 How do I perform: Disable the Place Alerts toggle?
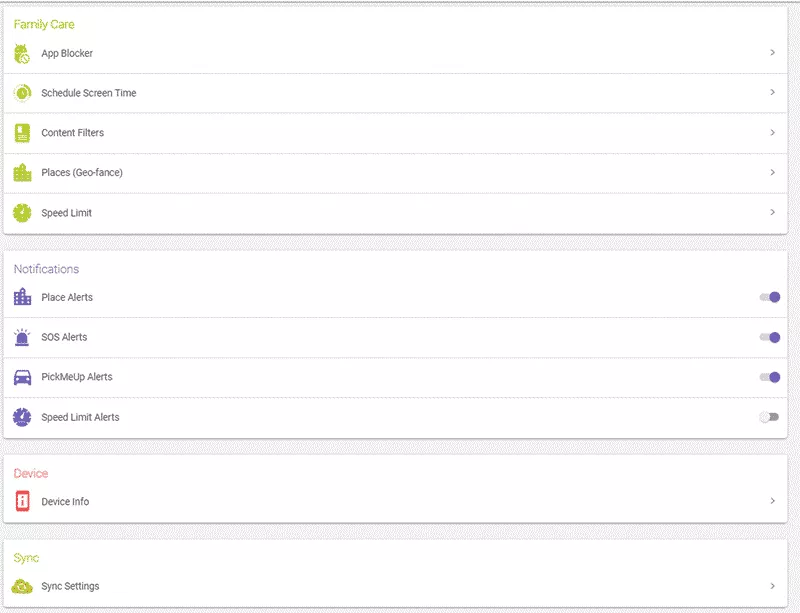770,297
